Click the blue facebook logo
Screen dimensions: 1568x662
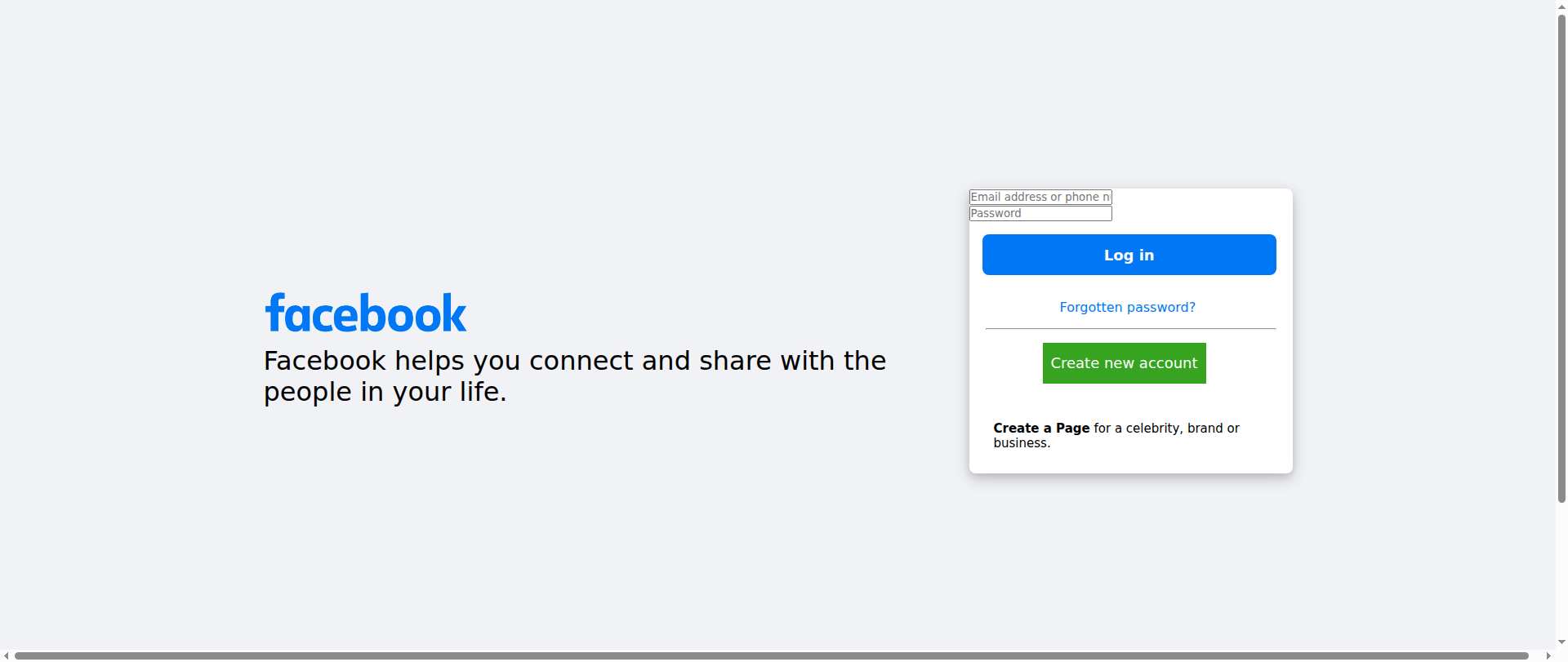(365, 313)
